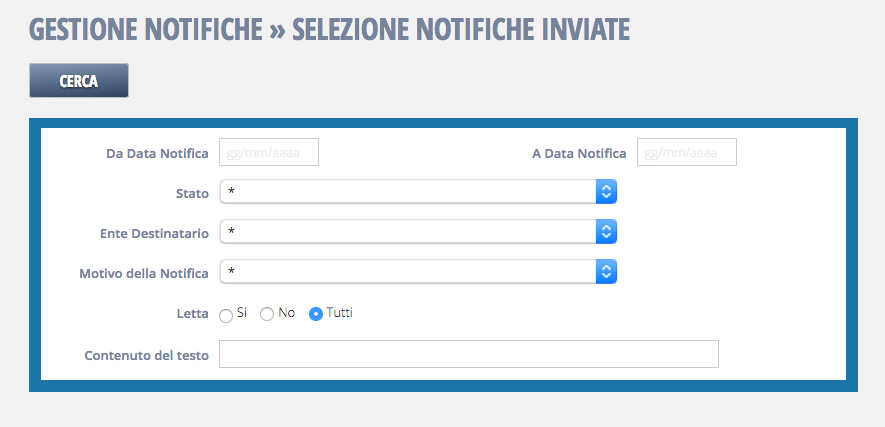Focus the A Data Notifica date field

click(x=686, y=152)
